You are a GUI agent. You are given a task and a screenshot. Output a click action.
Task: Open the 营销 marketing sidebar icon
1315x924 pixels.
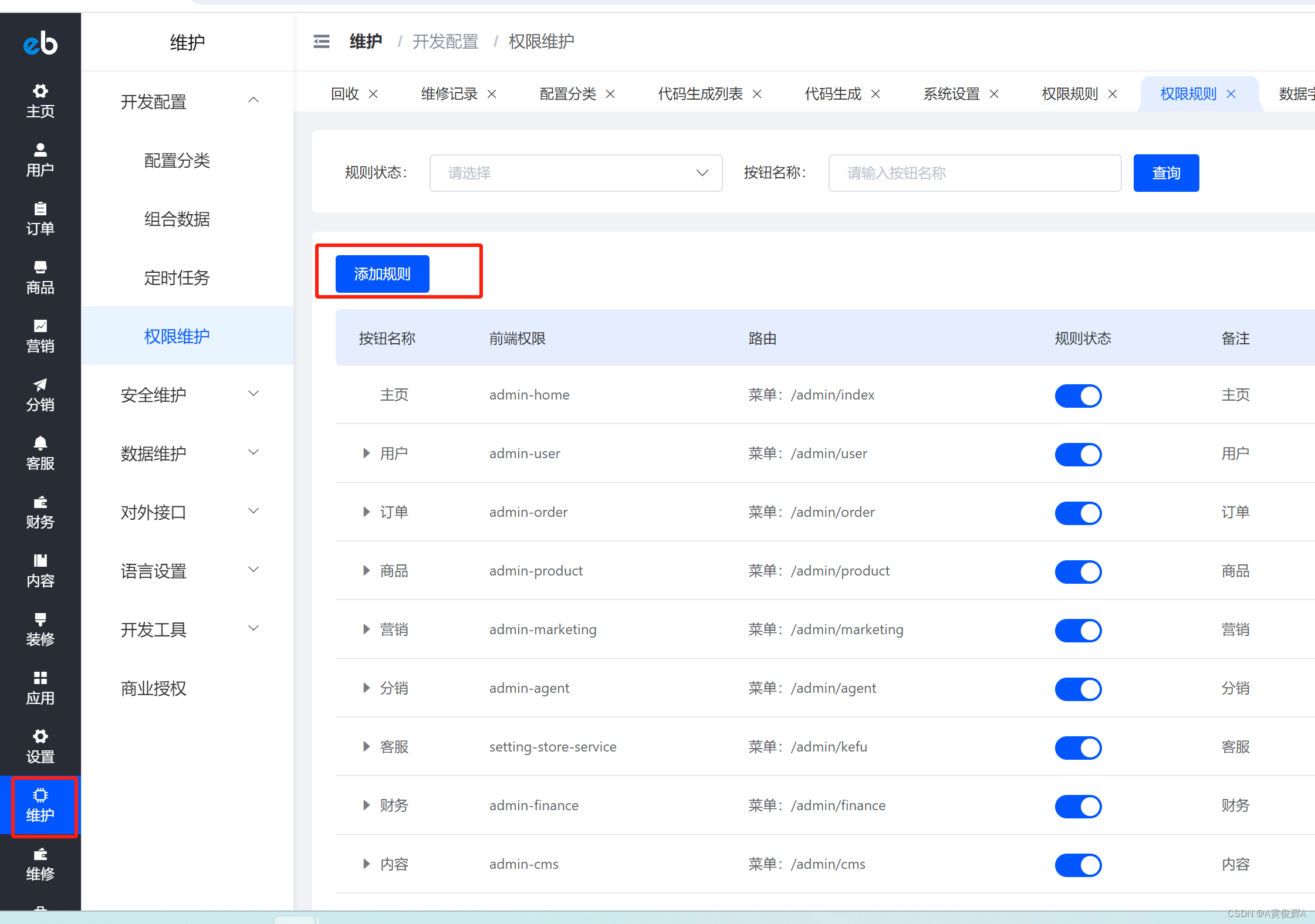pyautogui.click(x=40, y=336)
